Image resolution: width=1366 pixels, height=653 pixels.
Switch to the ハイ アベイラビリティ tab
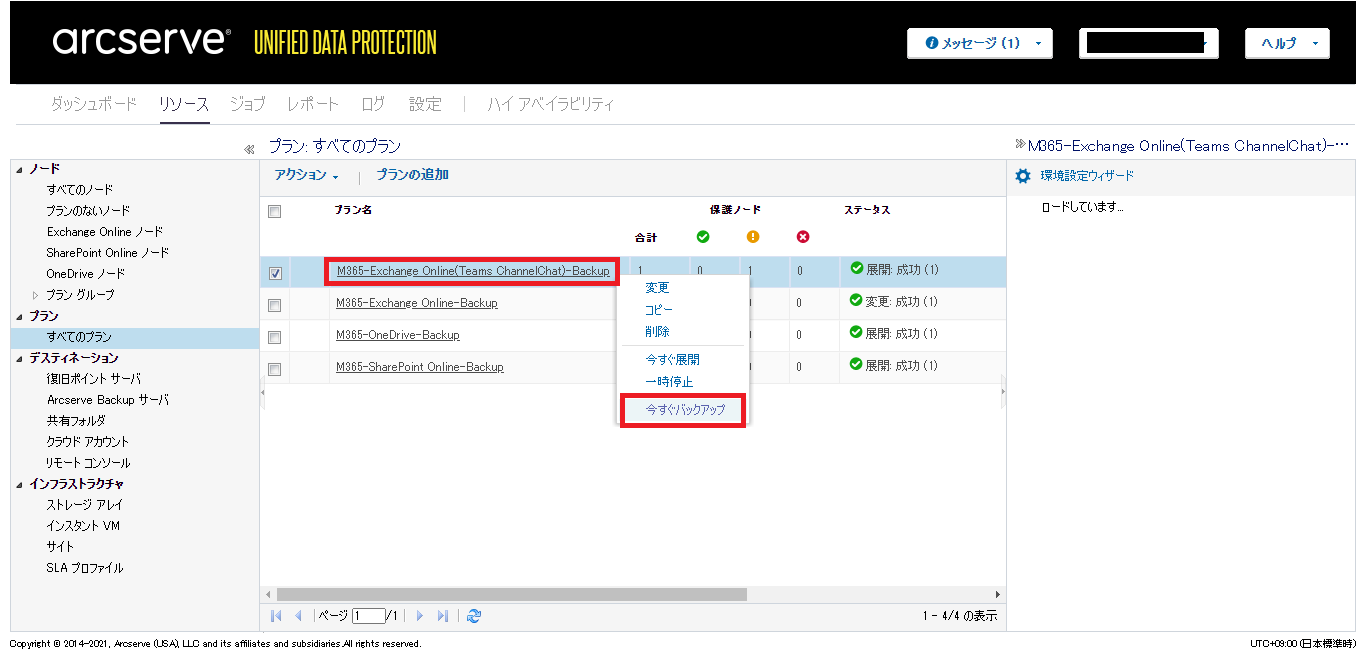click(551, 104)
